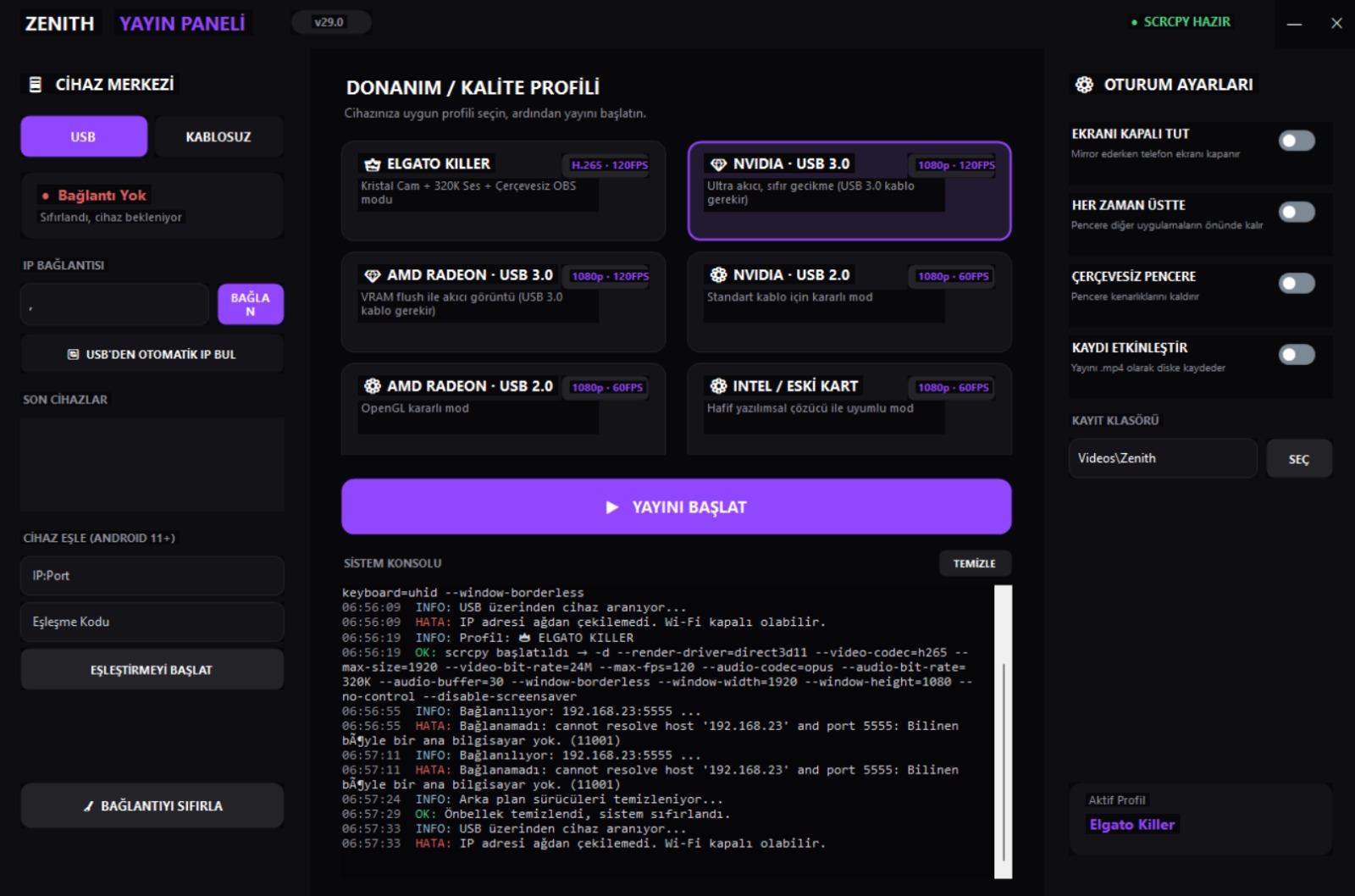This screenshot has height=896, width=1355.
Task: Click the red Bağlantı Yok status dot
Action: (x=46, y=196)
